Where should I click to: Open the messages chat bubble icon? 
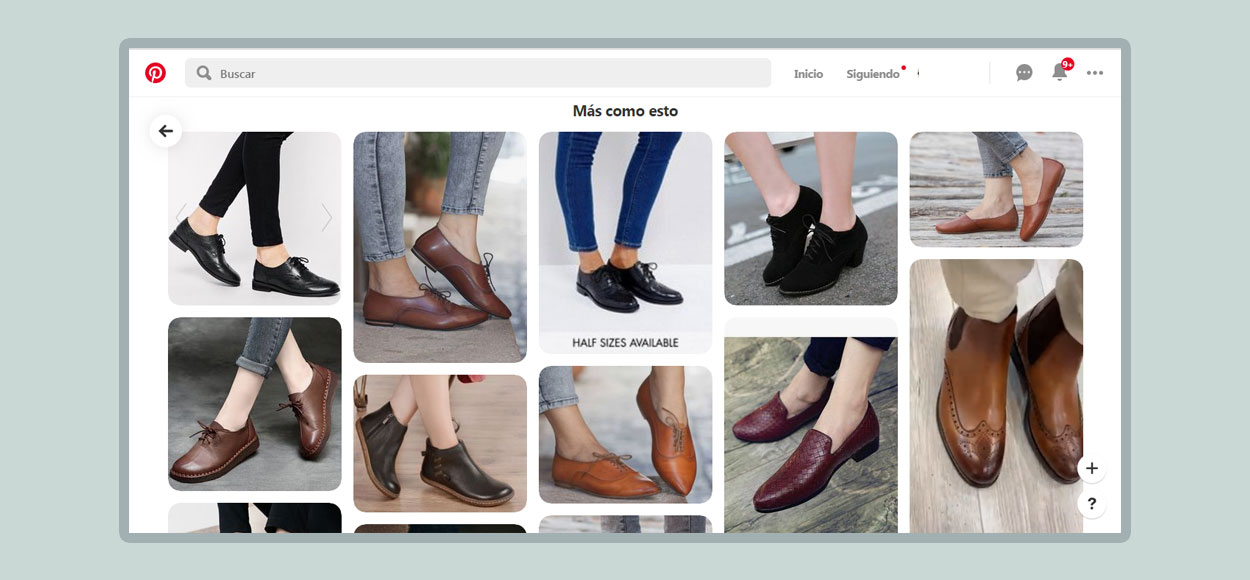(x=1024, y=73)
